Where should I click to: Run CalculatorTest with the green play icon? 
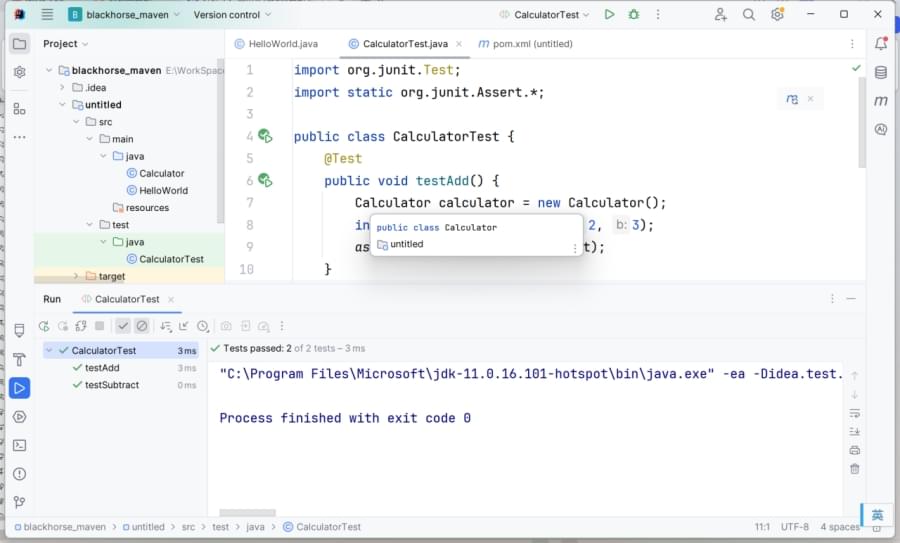pos(610,15)
